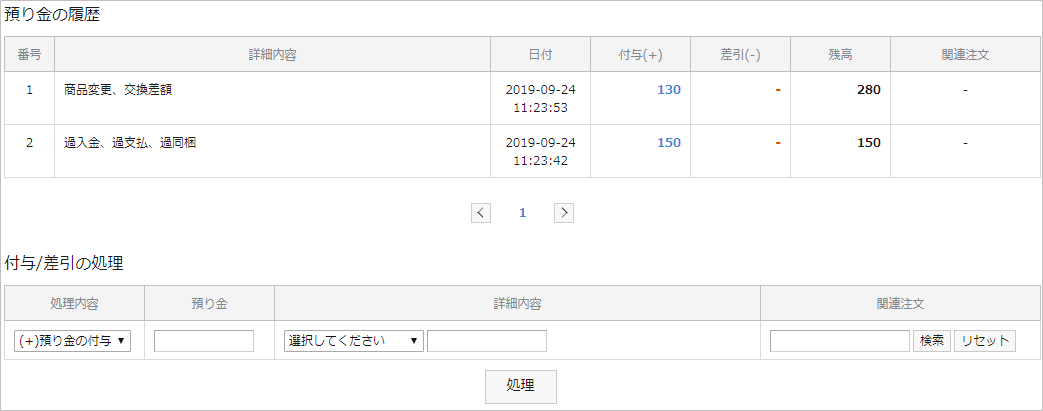Screen dimensions: 1043x411
Task: Focus the 詳細内容 text input field
Action: (x=487, y=341)
